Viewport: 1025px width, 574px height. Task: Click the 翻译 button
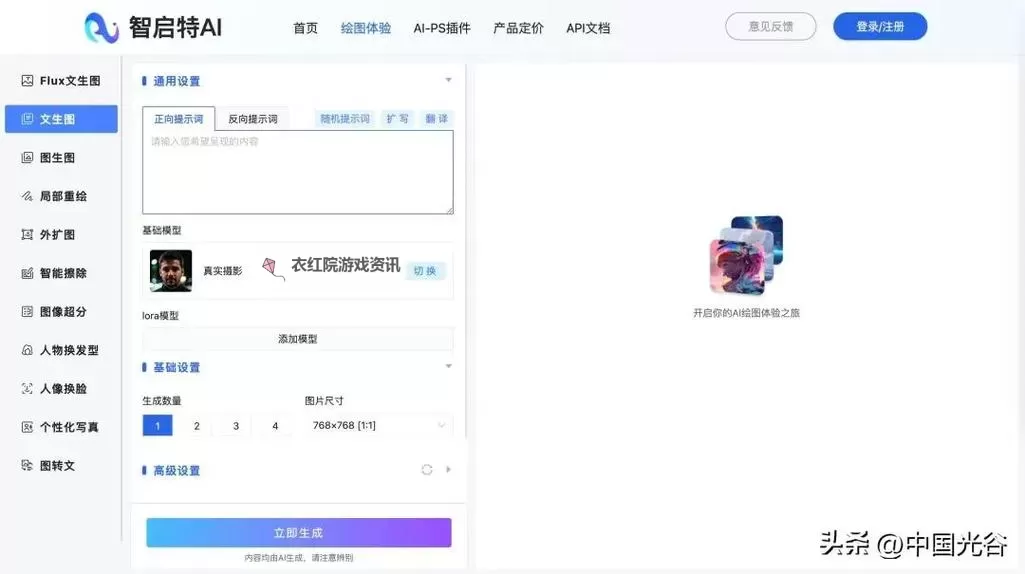coord(437,118)
